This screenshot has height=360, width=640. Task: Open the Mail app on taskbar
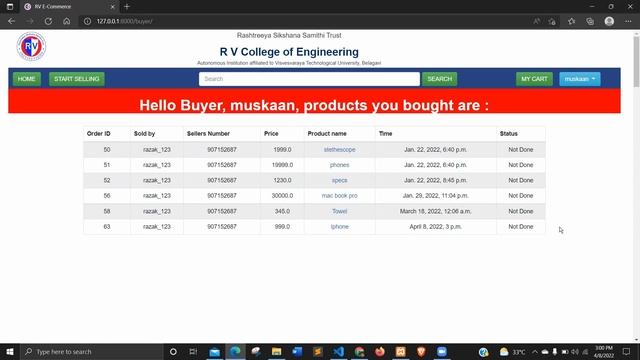tap(214, 351)
